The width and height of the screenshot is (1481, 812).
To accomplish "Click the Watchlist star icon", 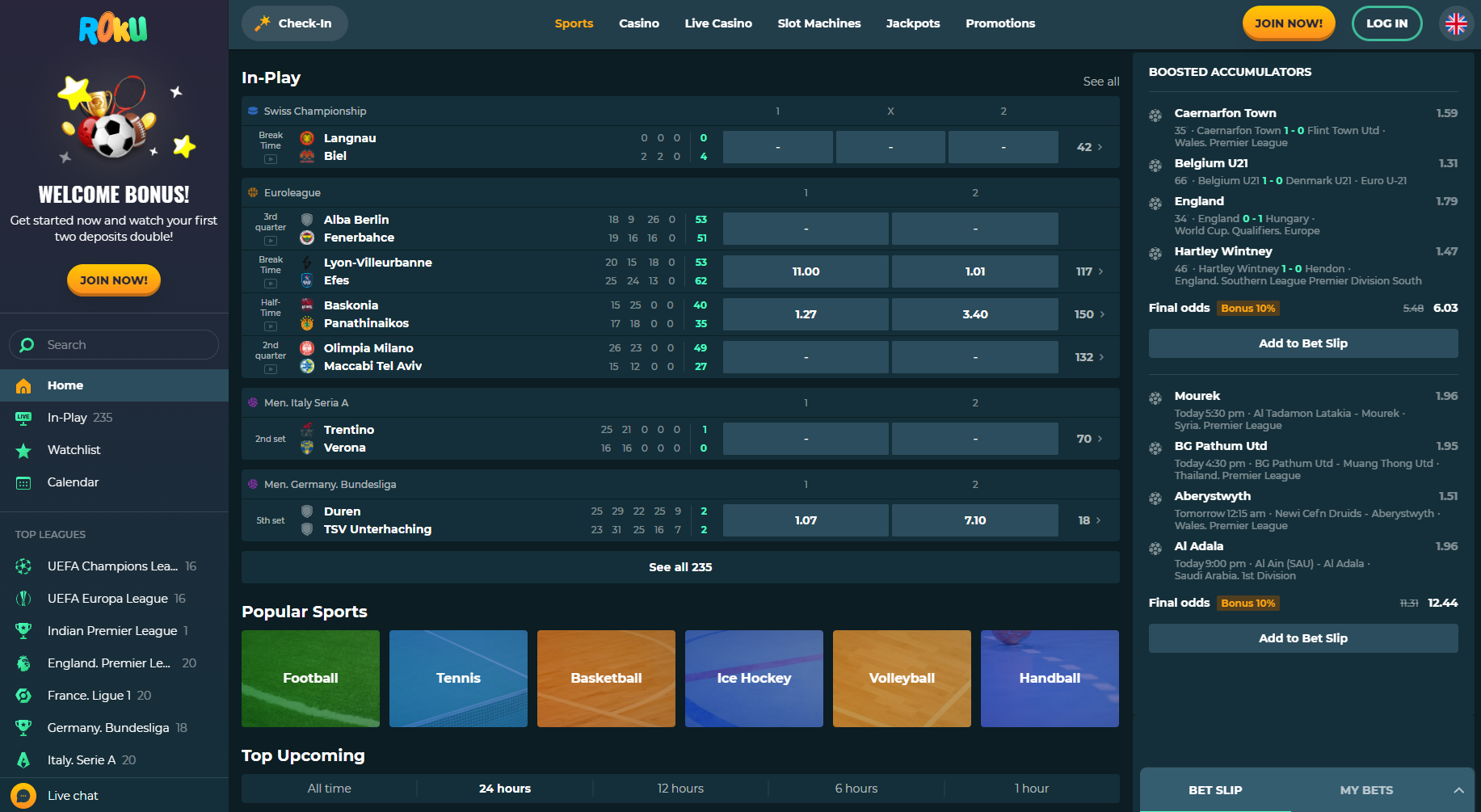I will 23,450.
